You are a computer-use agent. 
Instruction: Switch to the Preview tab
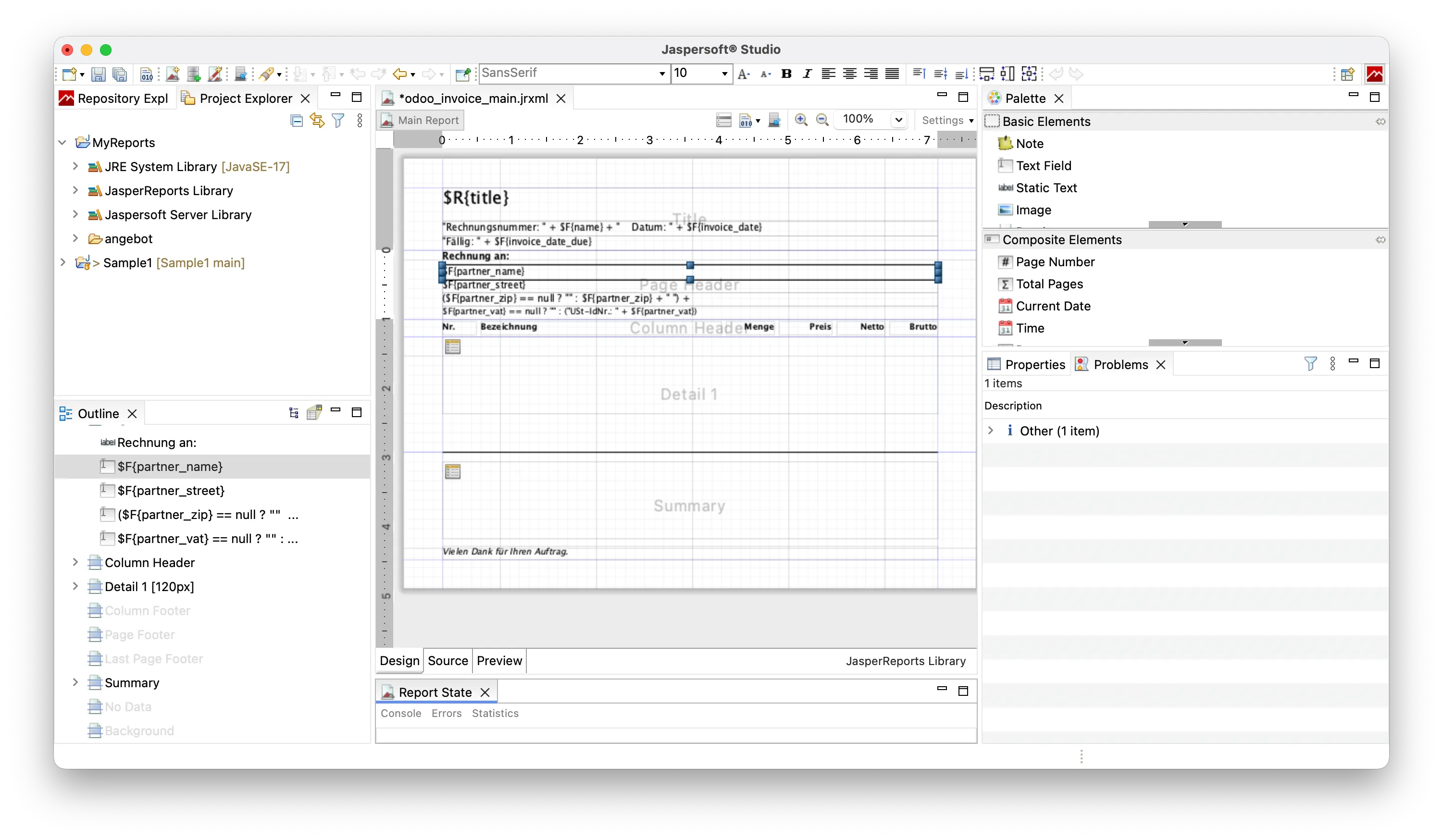click(499, 661)
